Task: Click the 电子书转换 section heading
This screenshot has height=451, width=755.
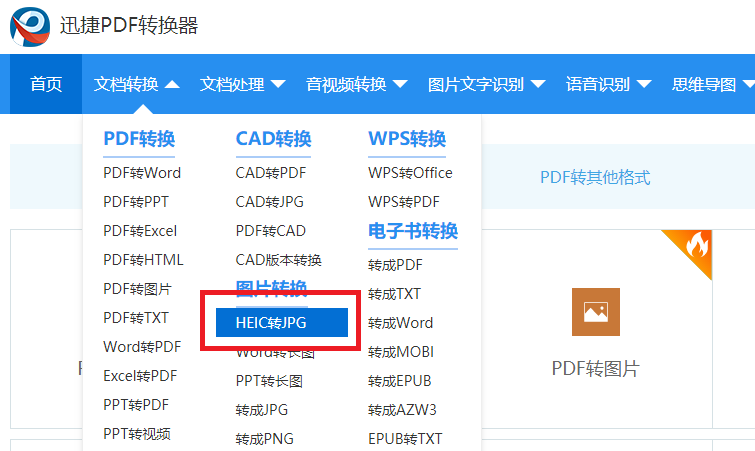Action: [413, 232]
